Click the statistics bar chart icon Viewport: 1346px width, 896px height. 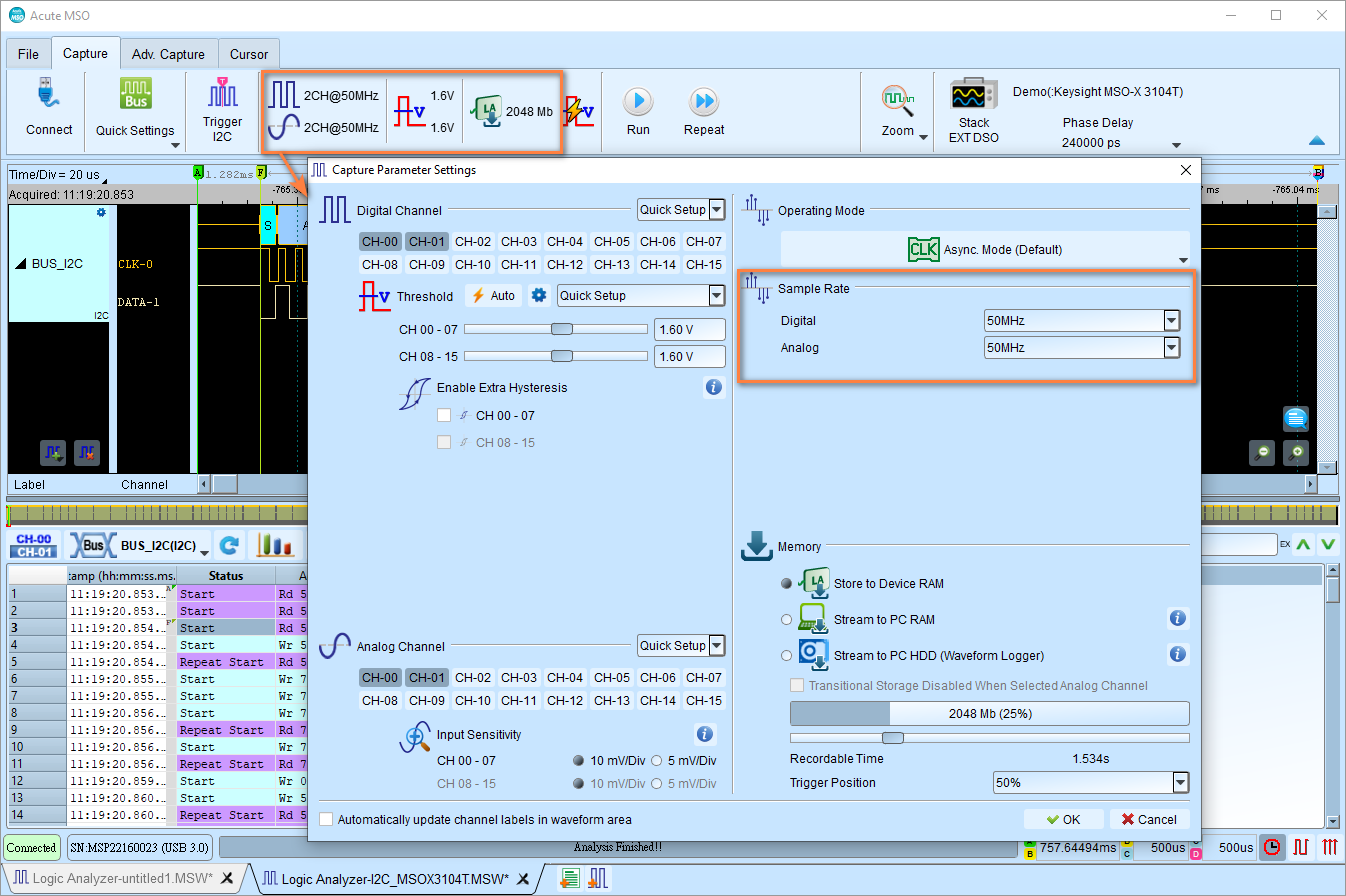click(274, 546)
